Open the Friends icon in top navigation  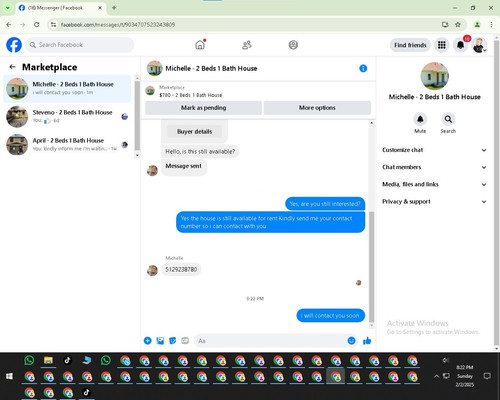point(247,45)
